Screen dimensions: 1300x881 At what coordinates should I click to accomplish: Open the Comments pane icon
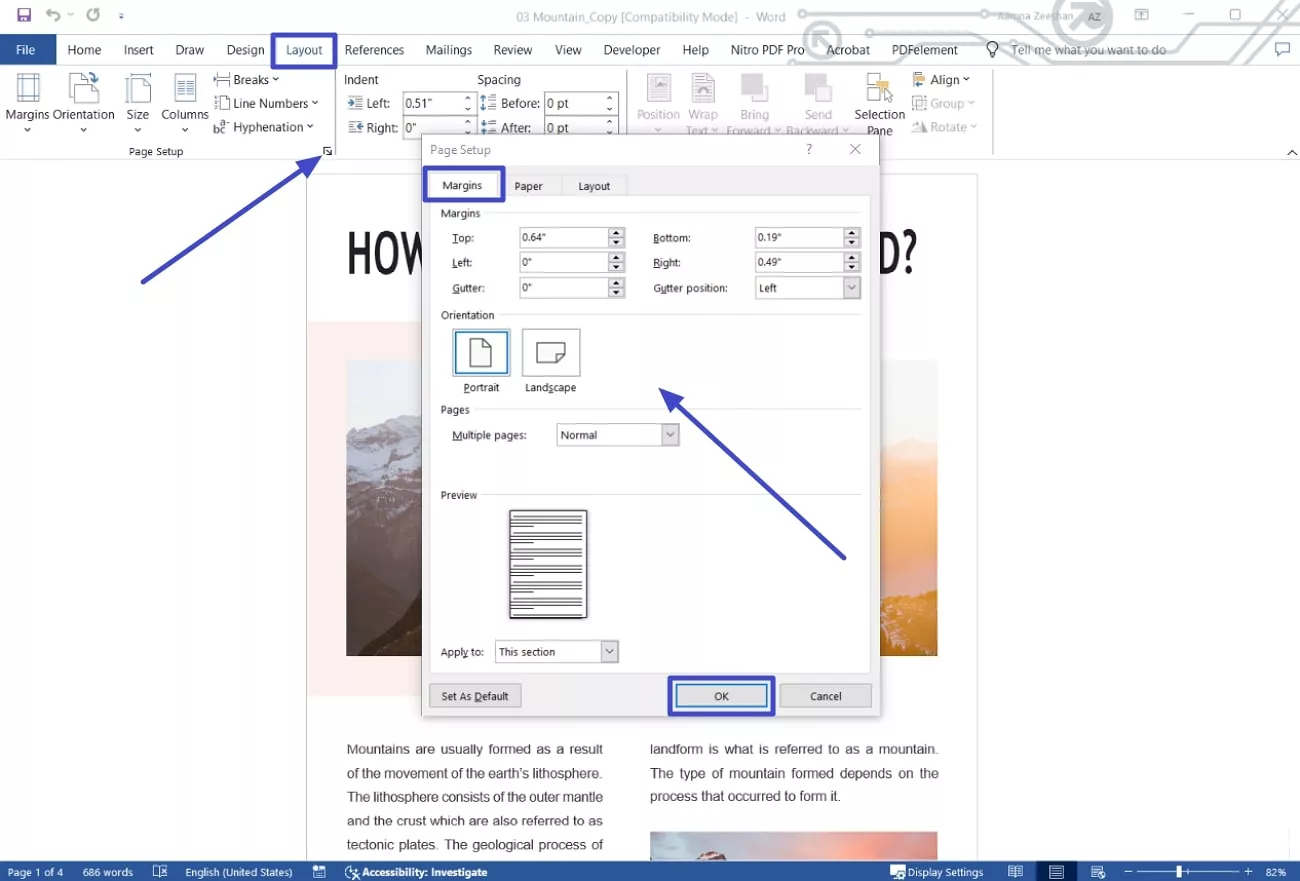pyautogui.click(x=1283, y=50)
